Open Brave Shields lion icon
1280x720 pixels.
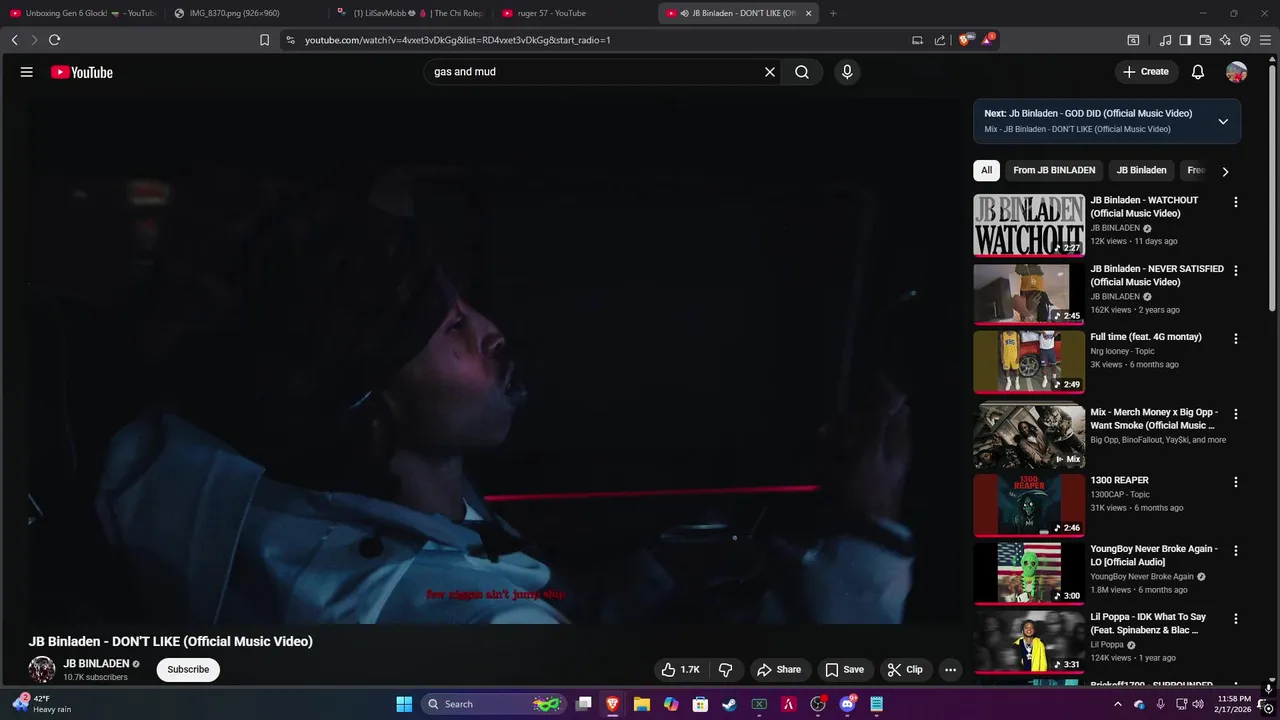click(965, 40)
